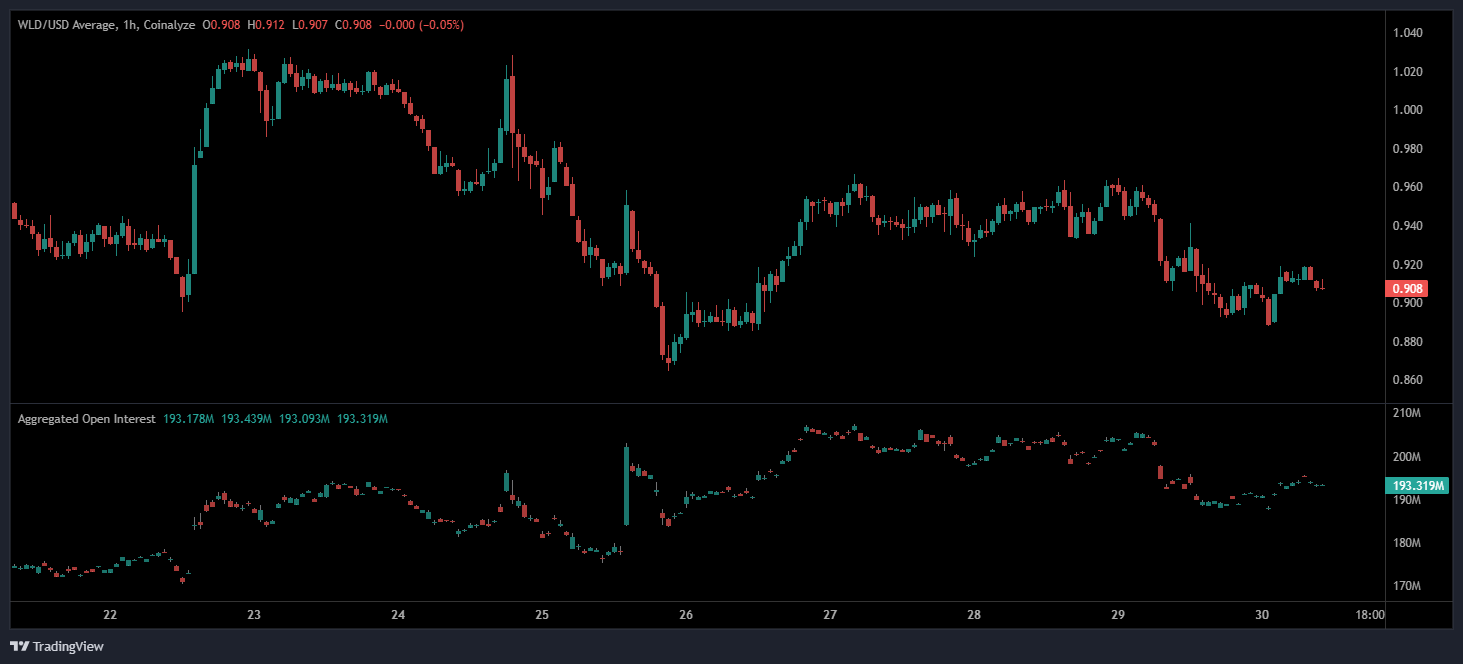Click date 28 on the time axis
Image resolution: width=1463 pixels, height=664 pixels.
[974, 615]
